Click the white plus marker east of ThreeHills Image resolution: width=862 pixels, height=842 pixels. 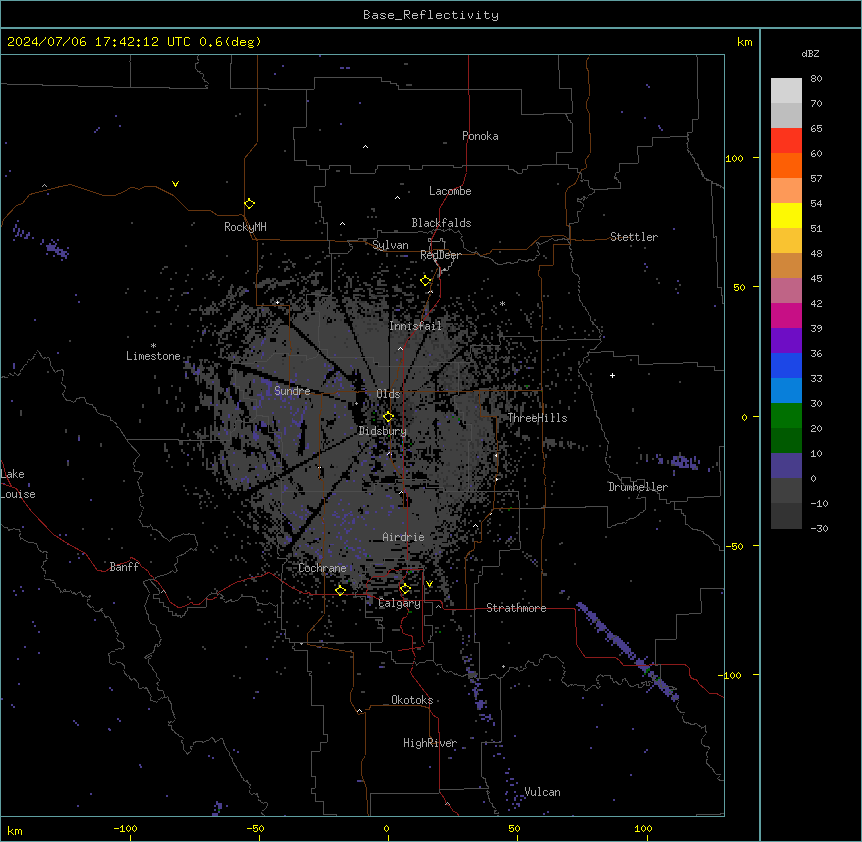click(x=612, y=375)
